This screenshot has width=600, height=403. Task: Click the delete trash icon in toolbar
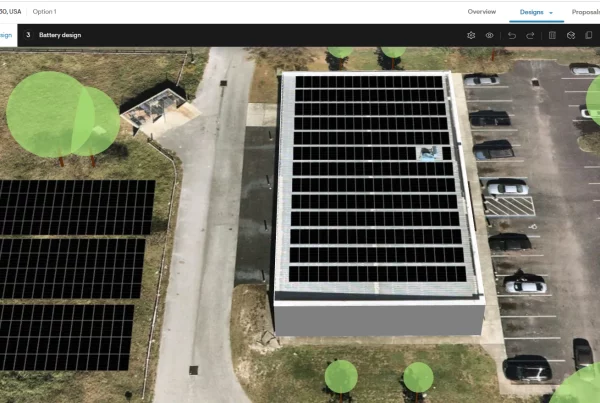pyautogui.click(x=552, y=35)
